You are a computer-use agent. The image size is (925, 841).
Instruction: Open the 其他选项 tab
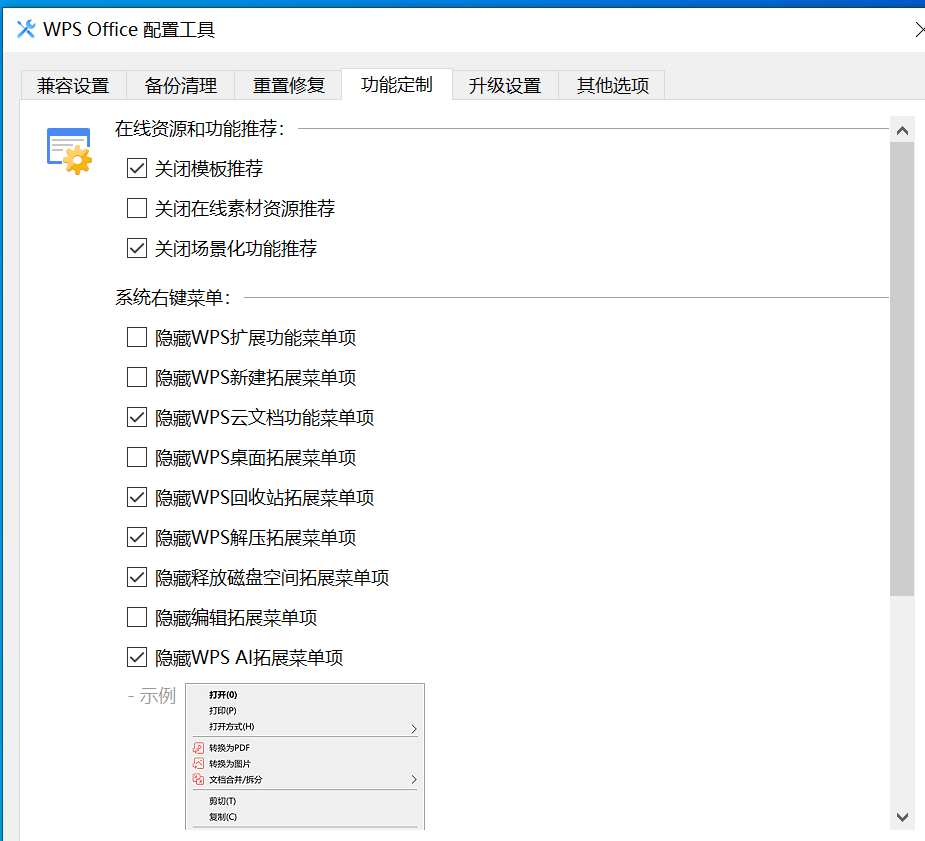[612, 86]
